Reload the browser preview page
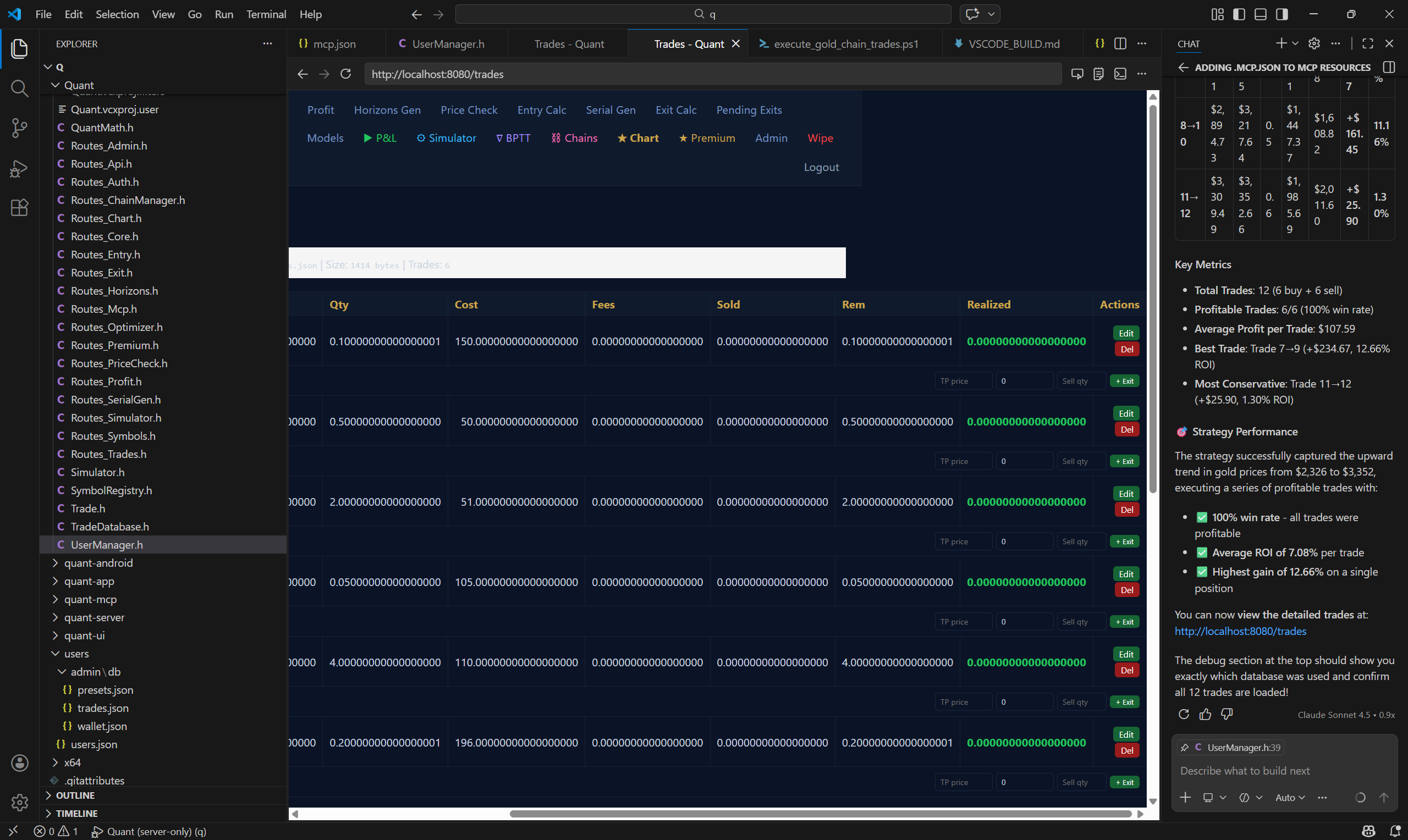Image resolution: width=1408 pixels, height=840 pixels. 346,74
